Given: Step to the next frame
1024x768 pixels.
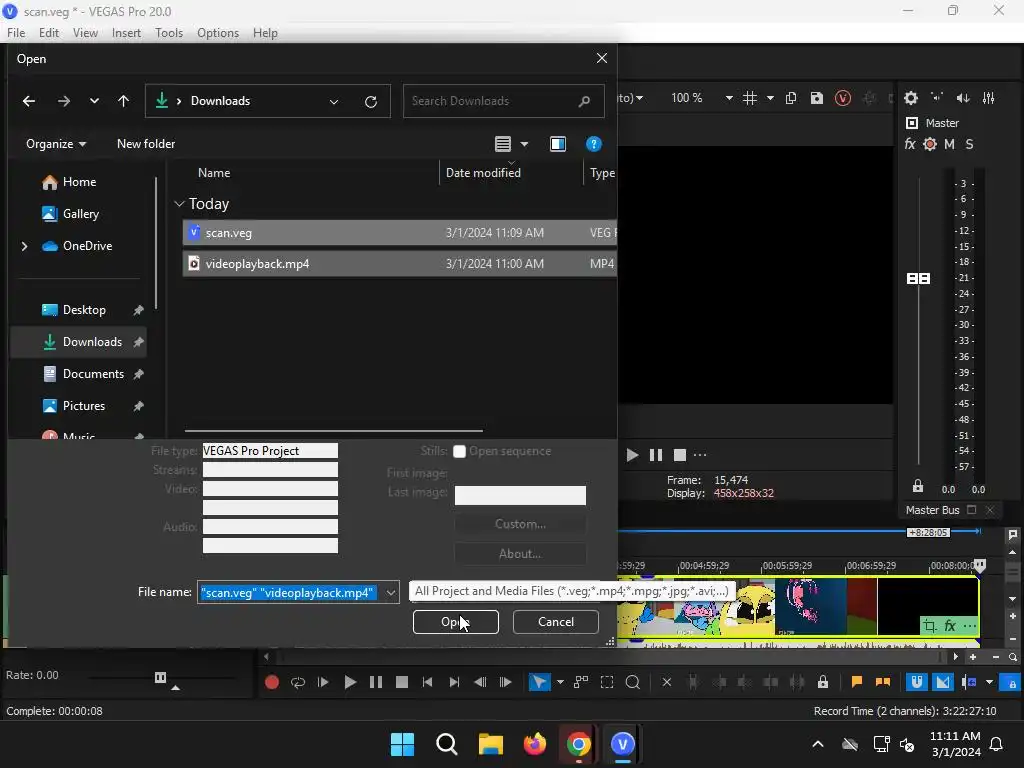Looking at the screenshot, I should tap(505, 682).
